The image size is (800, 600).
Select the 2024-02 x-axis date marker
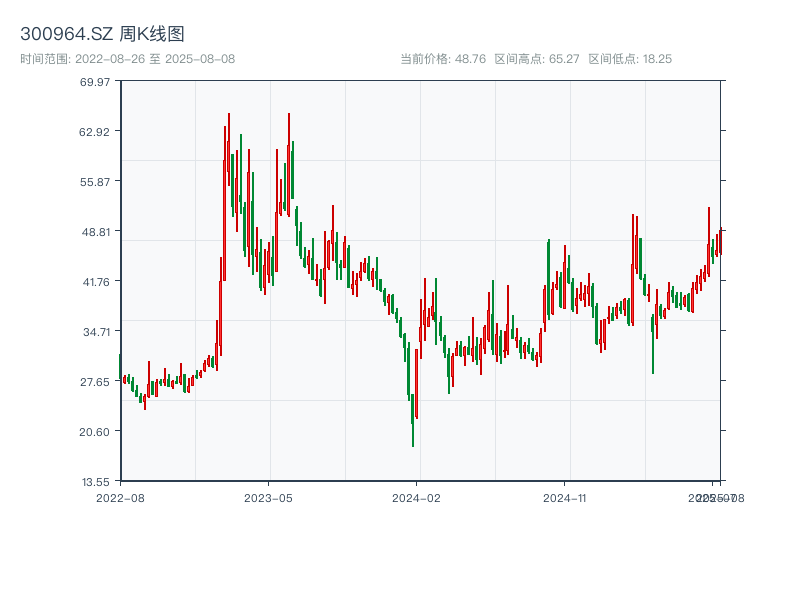pos(417,497)
